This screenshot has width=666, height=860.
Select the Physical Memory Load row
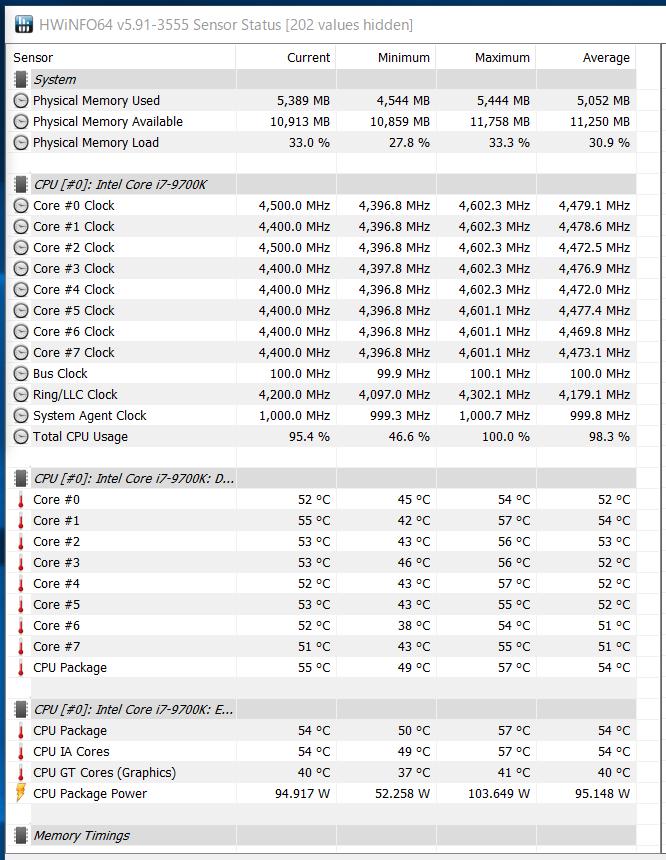[x=321, y=143]
